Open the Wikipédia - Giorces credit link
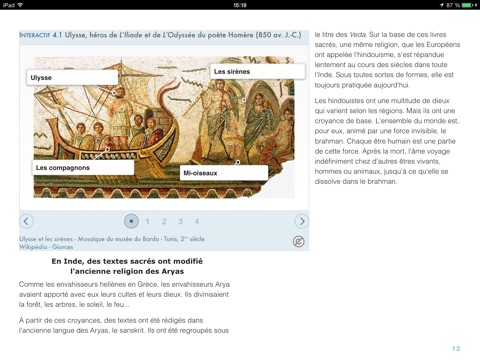The height and width of the screenshot is (360, 480). pos(46,247)
